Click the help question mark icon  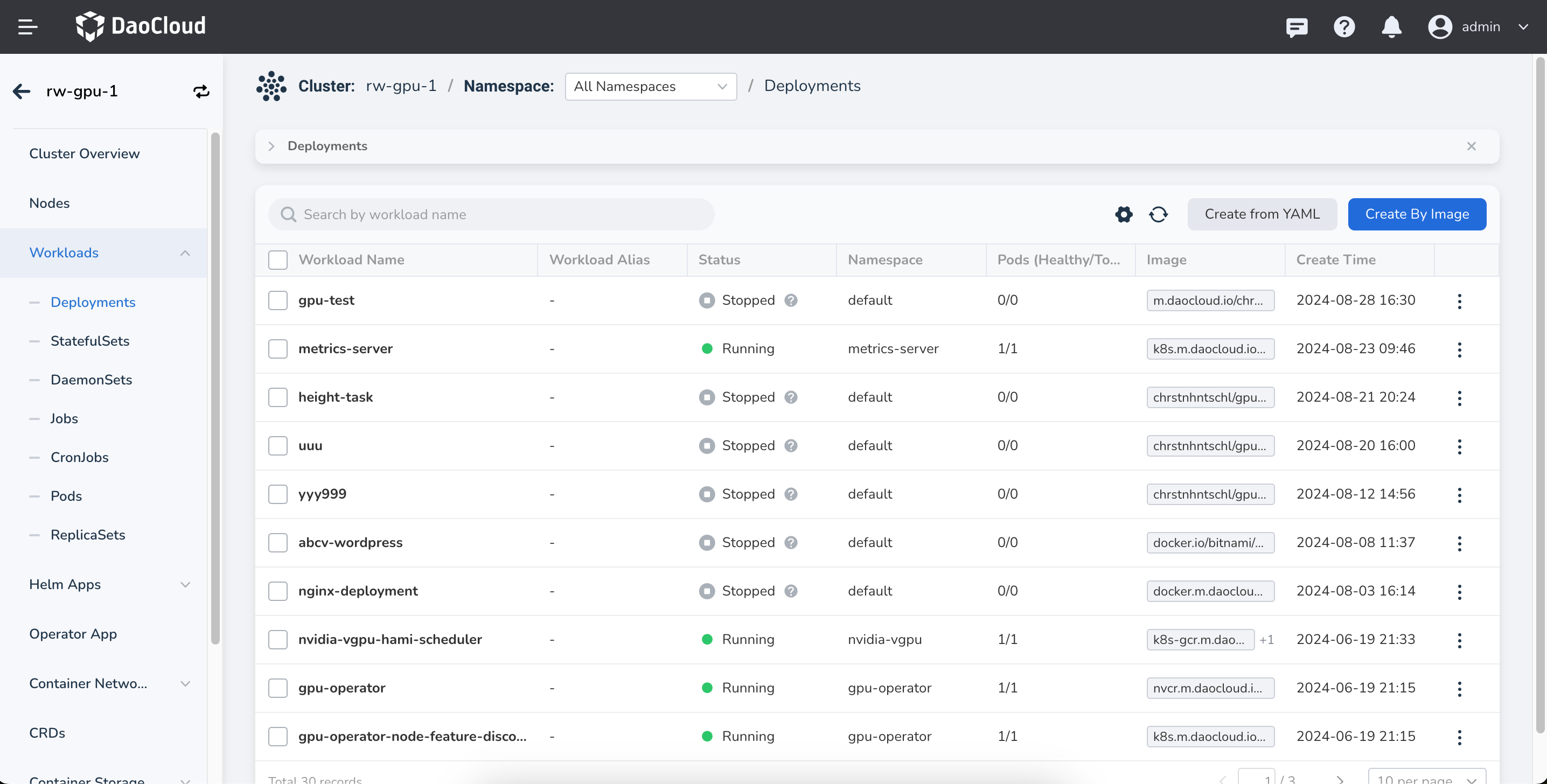[1345, 26]
